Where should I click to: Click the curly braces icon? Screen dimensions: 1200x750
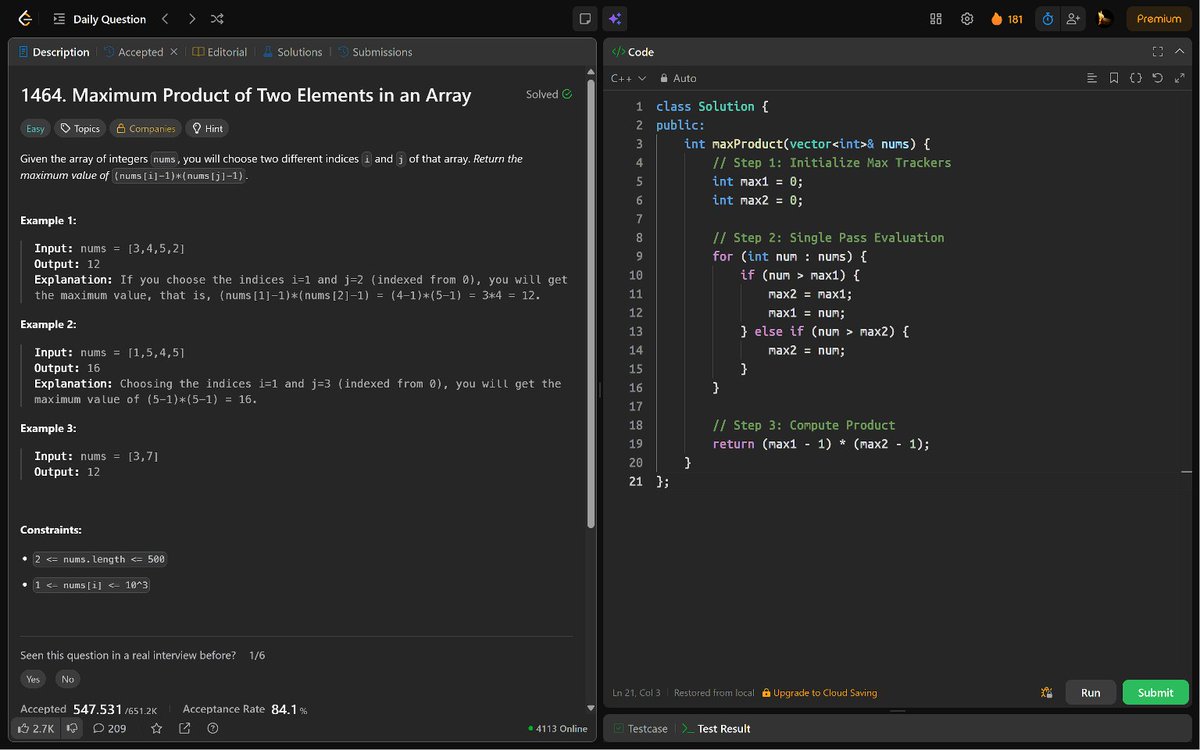coord(1136,78)
